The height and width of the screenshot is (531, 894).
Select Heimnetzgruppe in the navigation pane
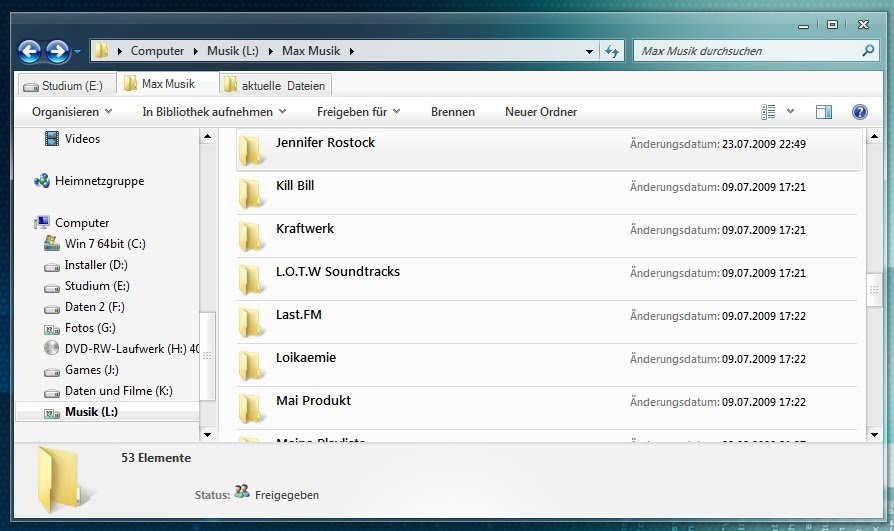click(x=99, y=181)
